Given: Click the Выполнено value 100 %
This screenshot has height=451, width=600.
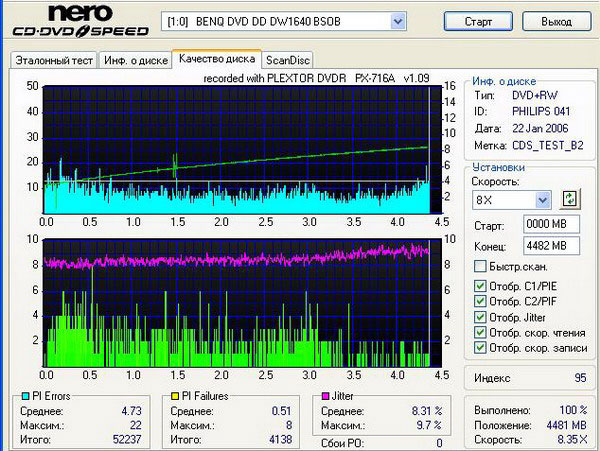Looking at the screenshot, I should point(573,410).
